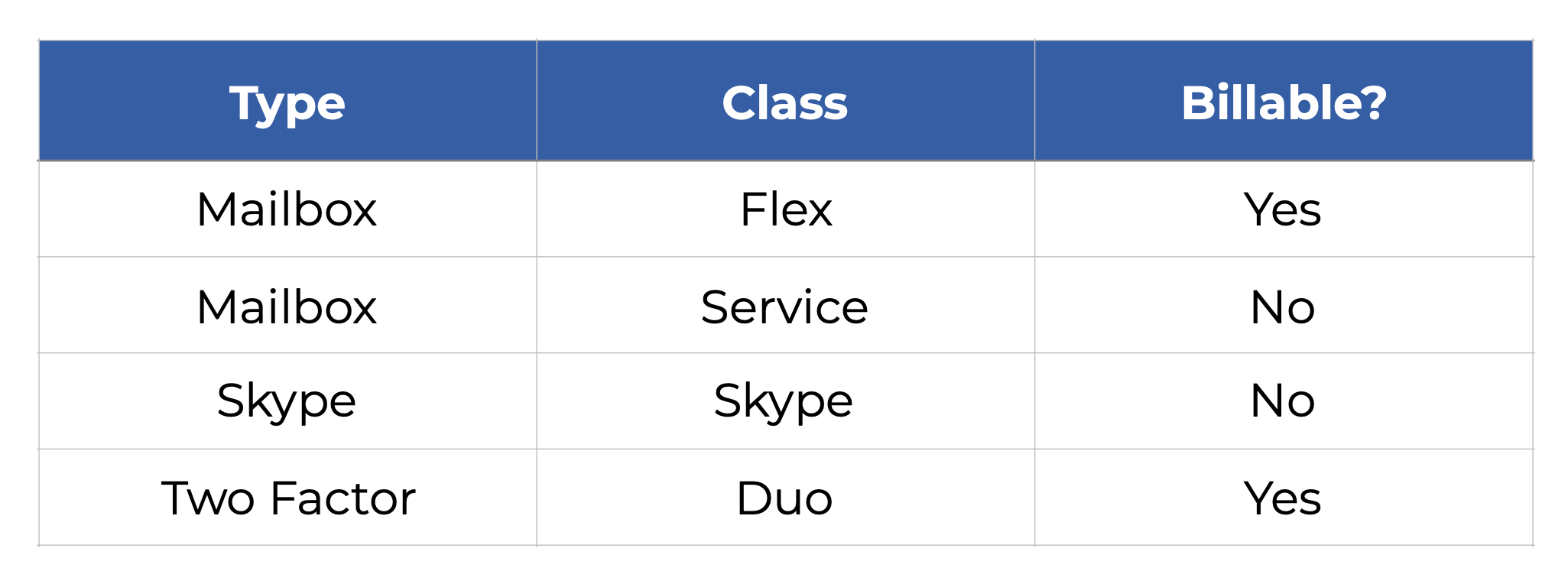Click the Two Factor type cell
The width and height of the screenshot is (1568, 584).
tap(287, 498)
